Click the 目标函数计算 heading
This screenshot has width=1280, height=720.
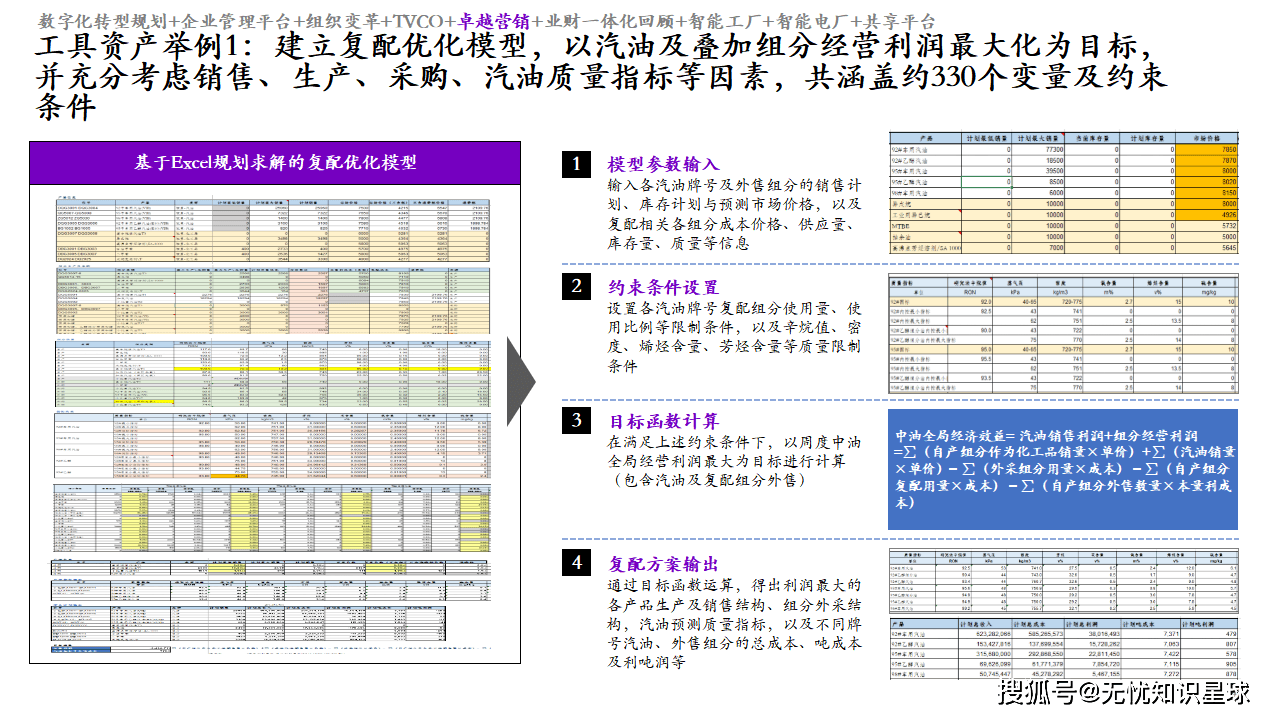tap(662, 421)
